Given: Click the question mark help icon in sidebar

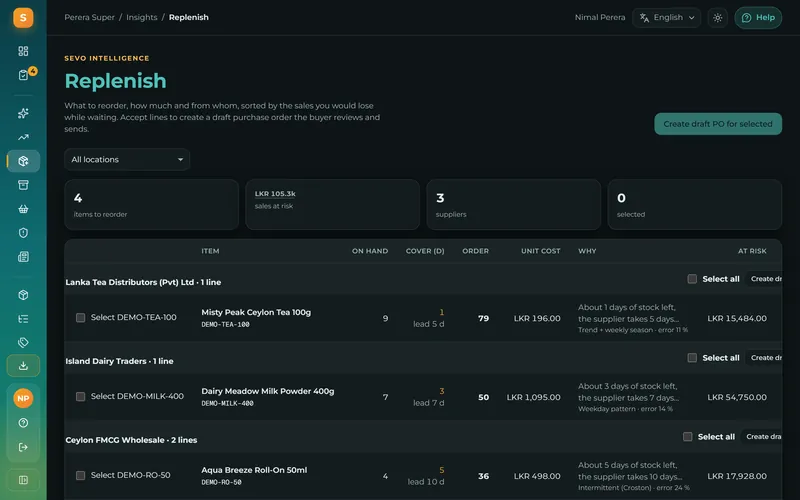Looking at the screenshot, I should tap(23, 423).
